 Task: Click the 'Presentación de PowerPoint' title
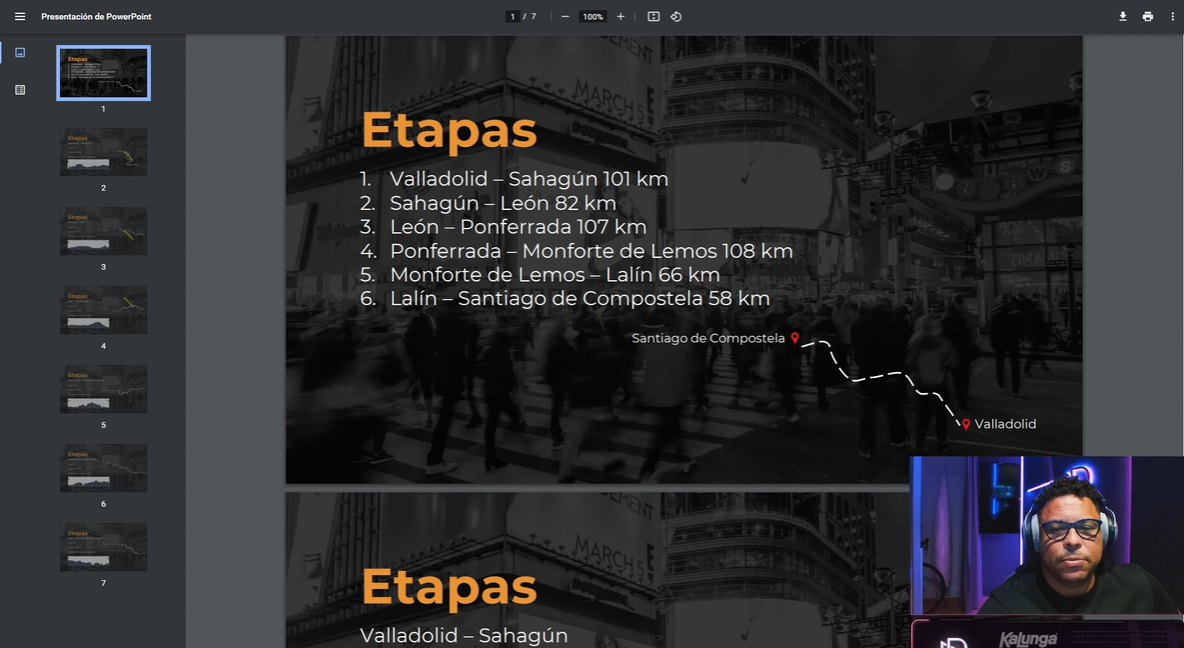coord(96,17)
